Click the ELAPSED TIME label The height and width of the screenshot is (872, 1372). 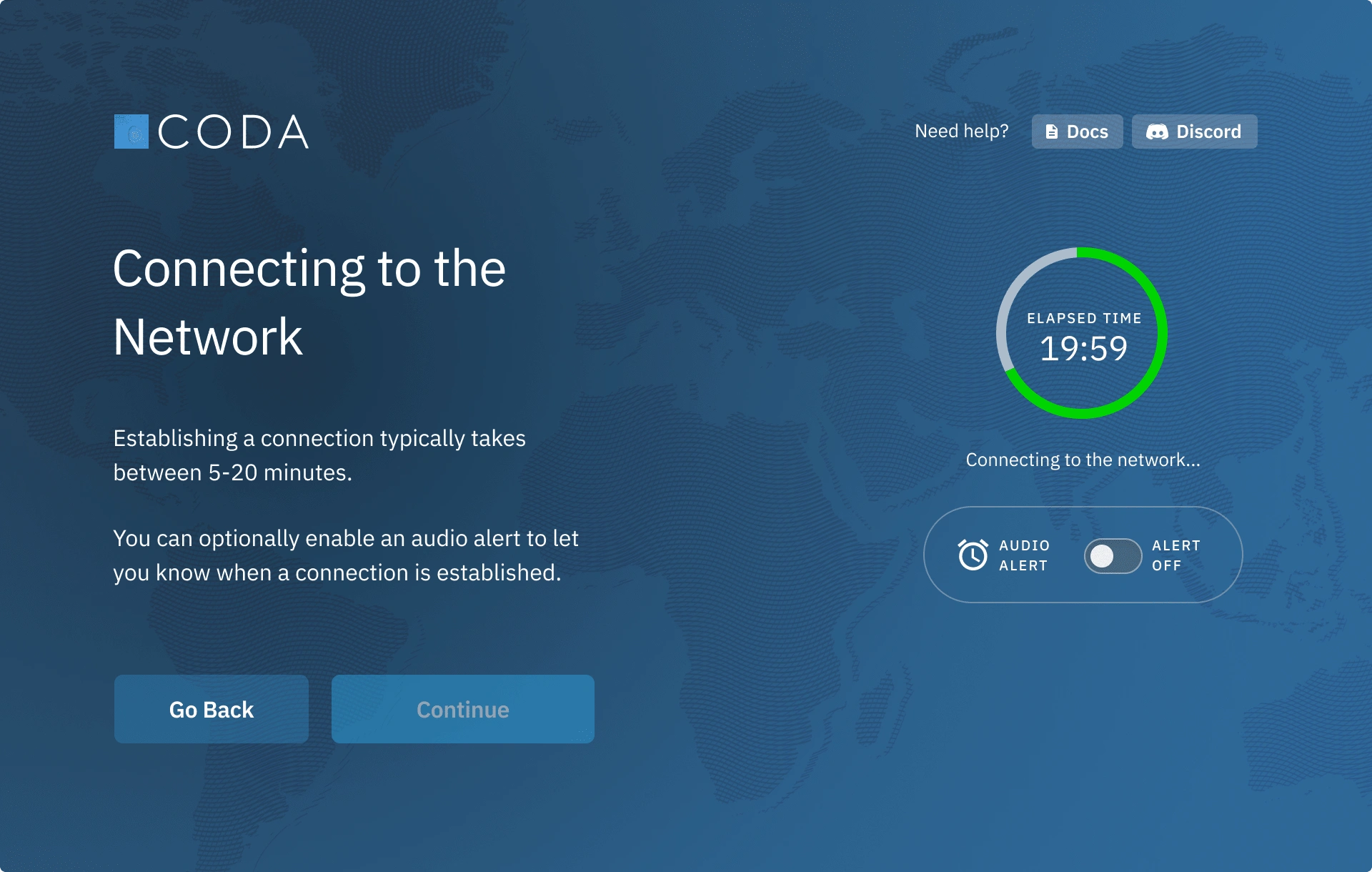click(1084, 318)
